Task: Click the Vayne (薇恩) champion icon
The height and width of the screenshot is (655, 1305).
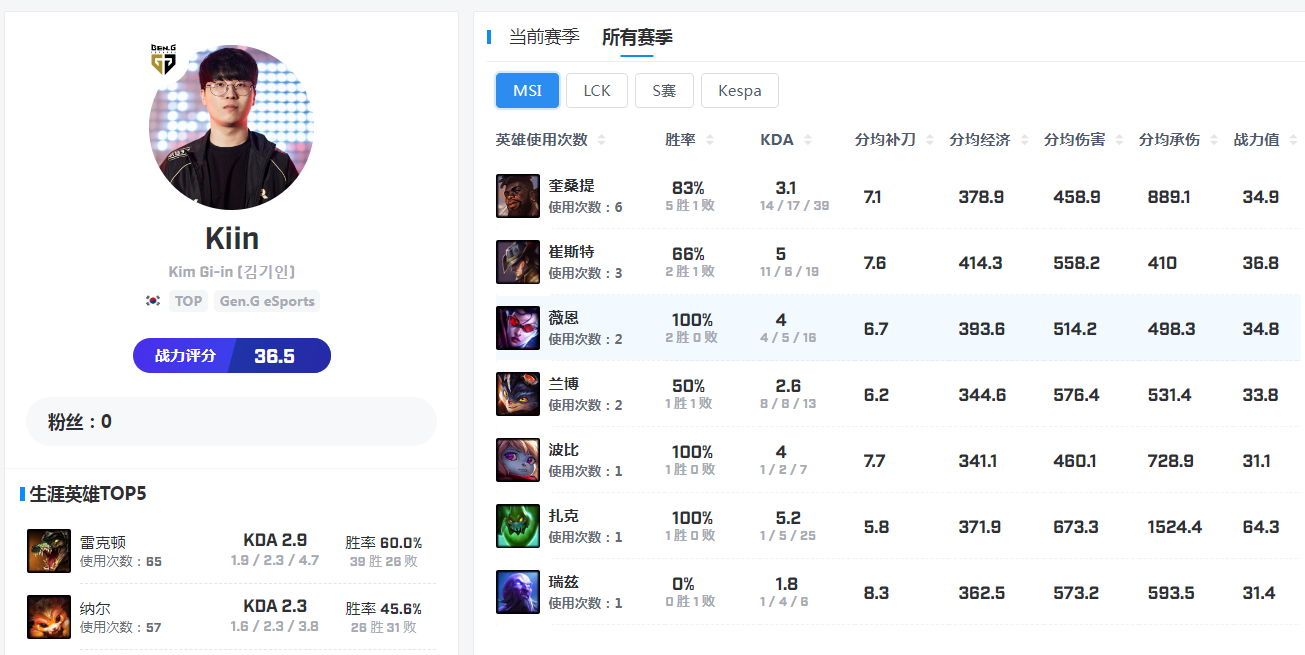Action: tap(518, 328)
